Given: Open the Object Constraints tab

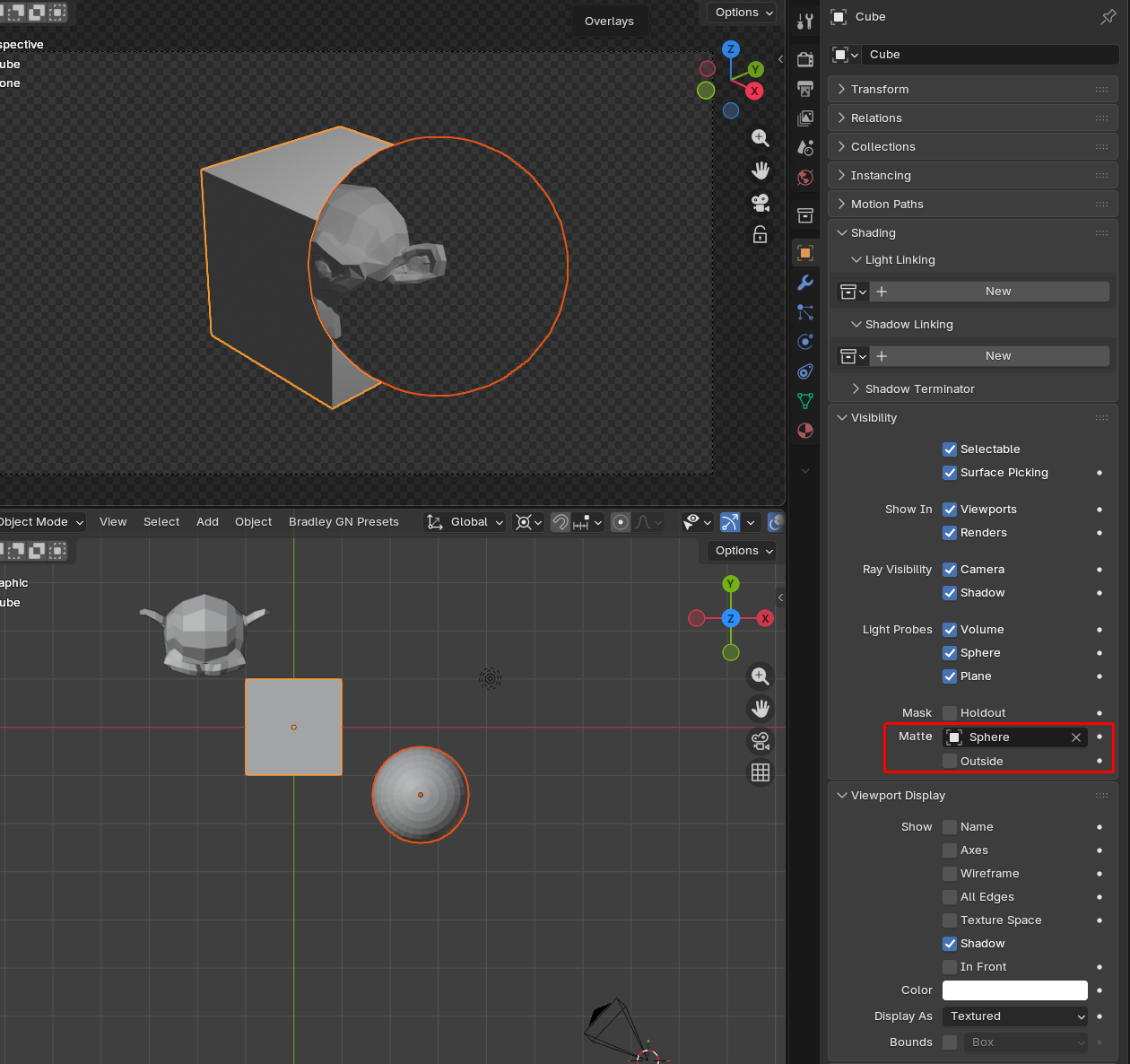Looking at the screenshot, I should coord(805,371).
